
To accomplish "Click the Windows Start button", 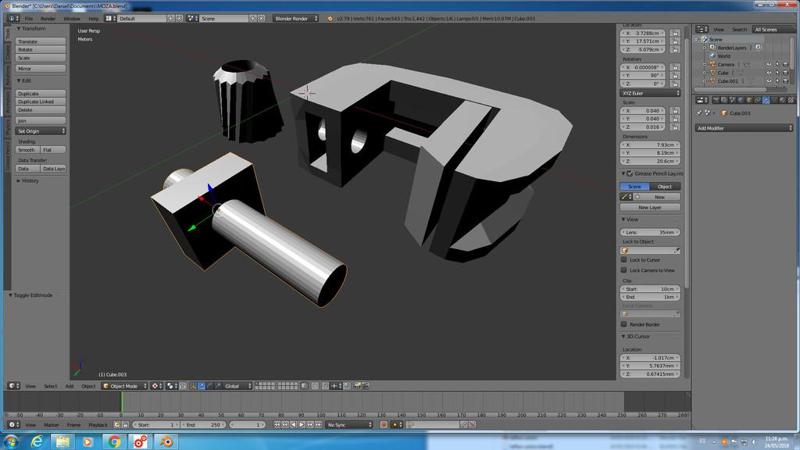I will 11,441.
